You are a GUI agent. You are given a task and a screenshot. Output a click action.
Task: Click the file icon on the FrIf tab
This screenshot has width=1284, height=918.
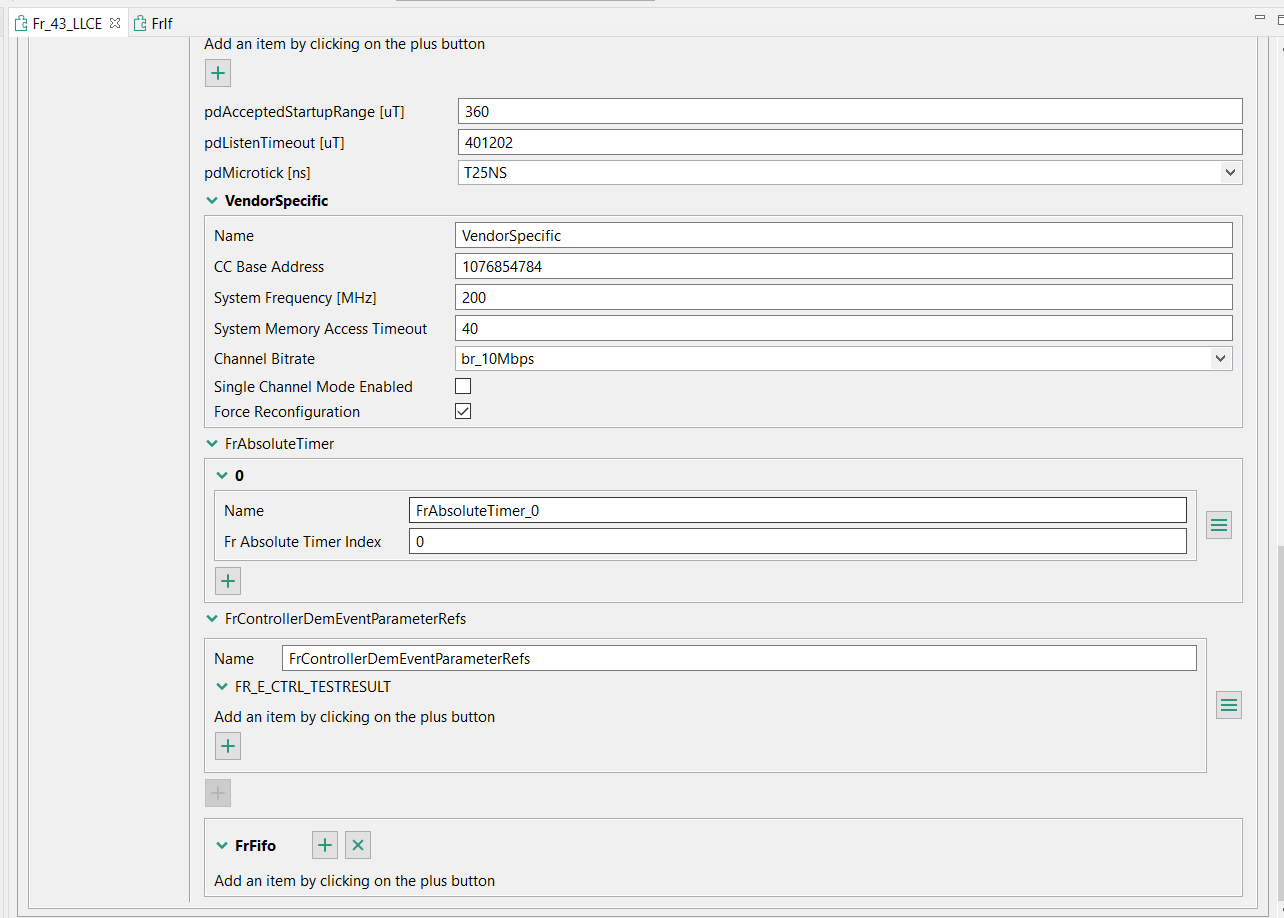coord(140,22)
